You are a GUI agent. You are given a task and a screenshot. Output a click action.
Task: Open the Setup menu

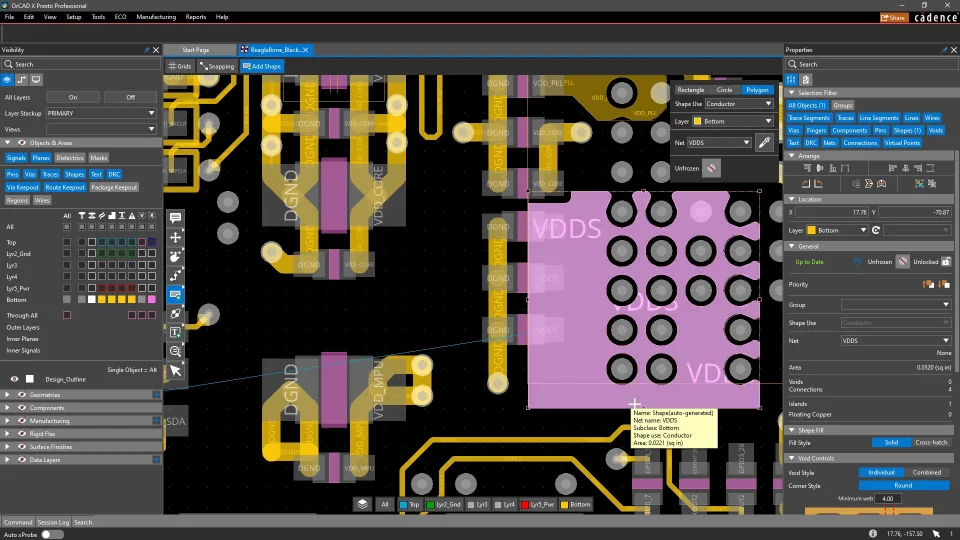tap(73, 17)
